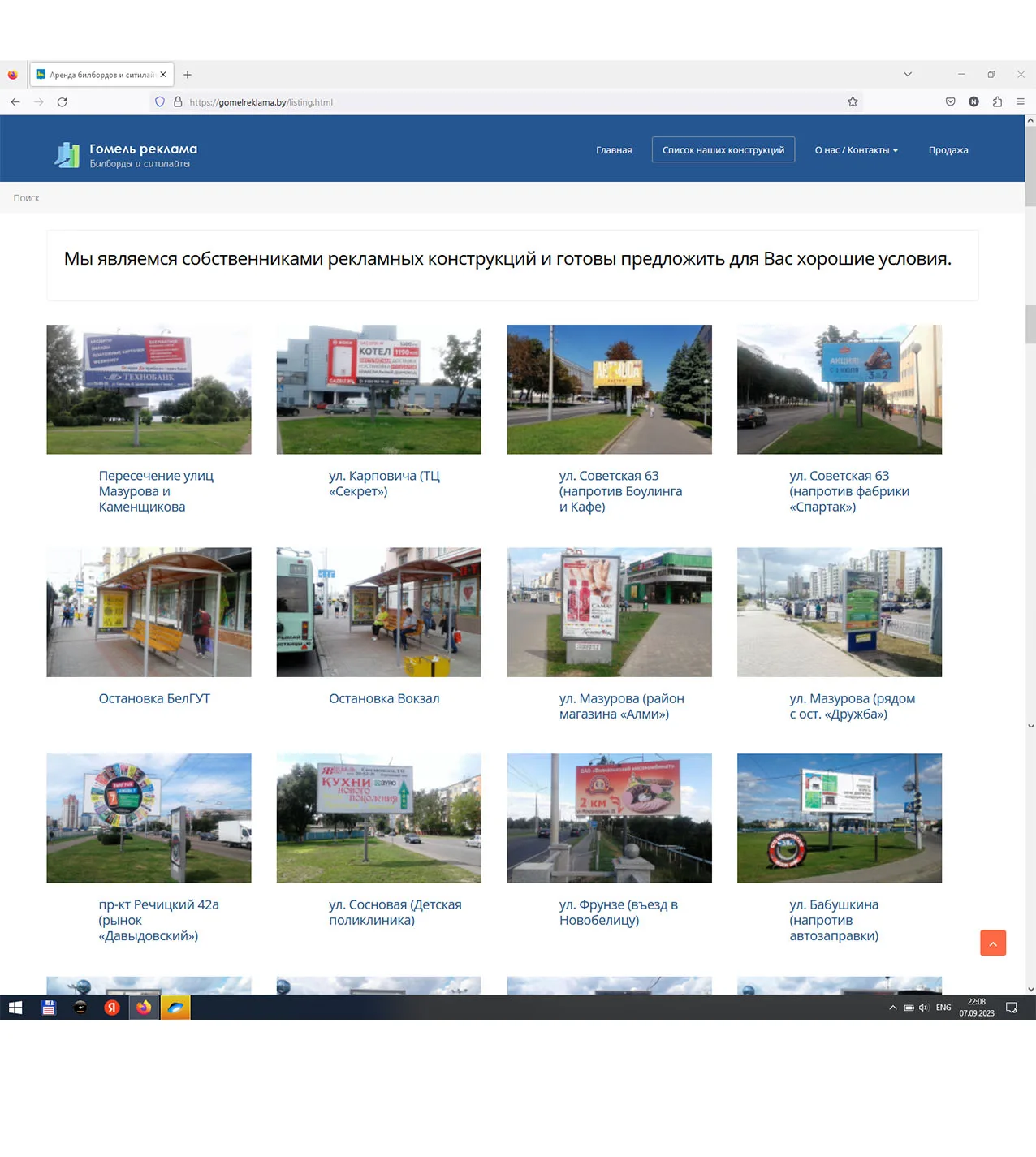Image resolution: width=1036 pixels, height=1157 pixels.
Task: Open the ул. Карповича (ТЦ «Секрет») link
Action: click(x=384, y=483)
